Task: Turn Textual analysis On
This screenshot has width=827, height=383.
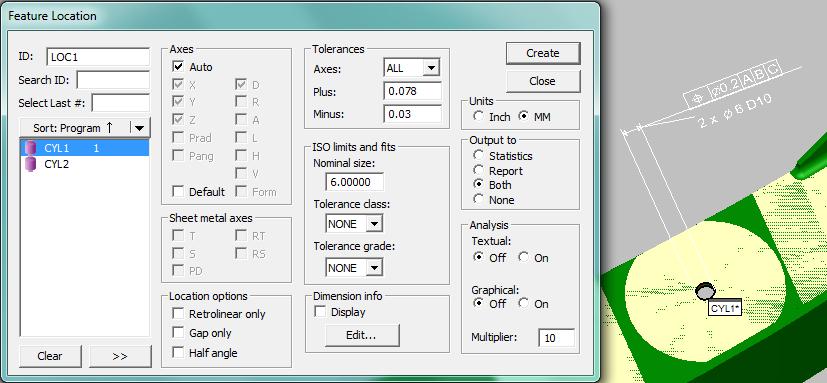Action: pos(523,257)
